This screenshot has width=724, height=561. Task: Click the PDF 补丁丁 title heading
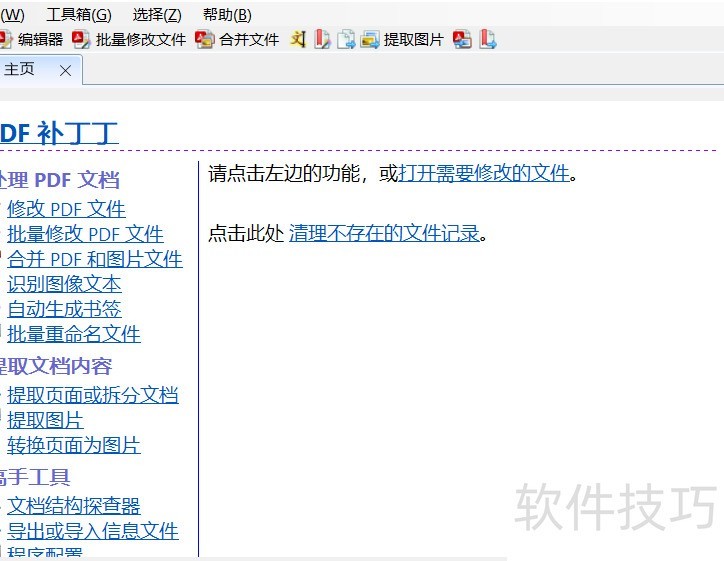59,133
